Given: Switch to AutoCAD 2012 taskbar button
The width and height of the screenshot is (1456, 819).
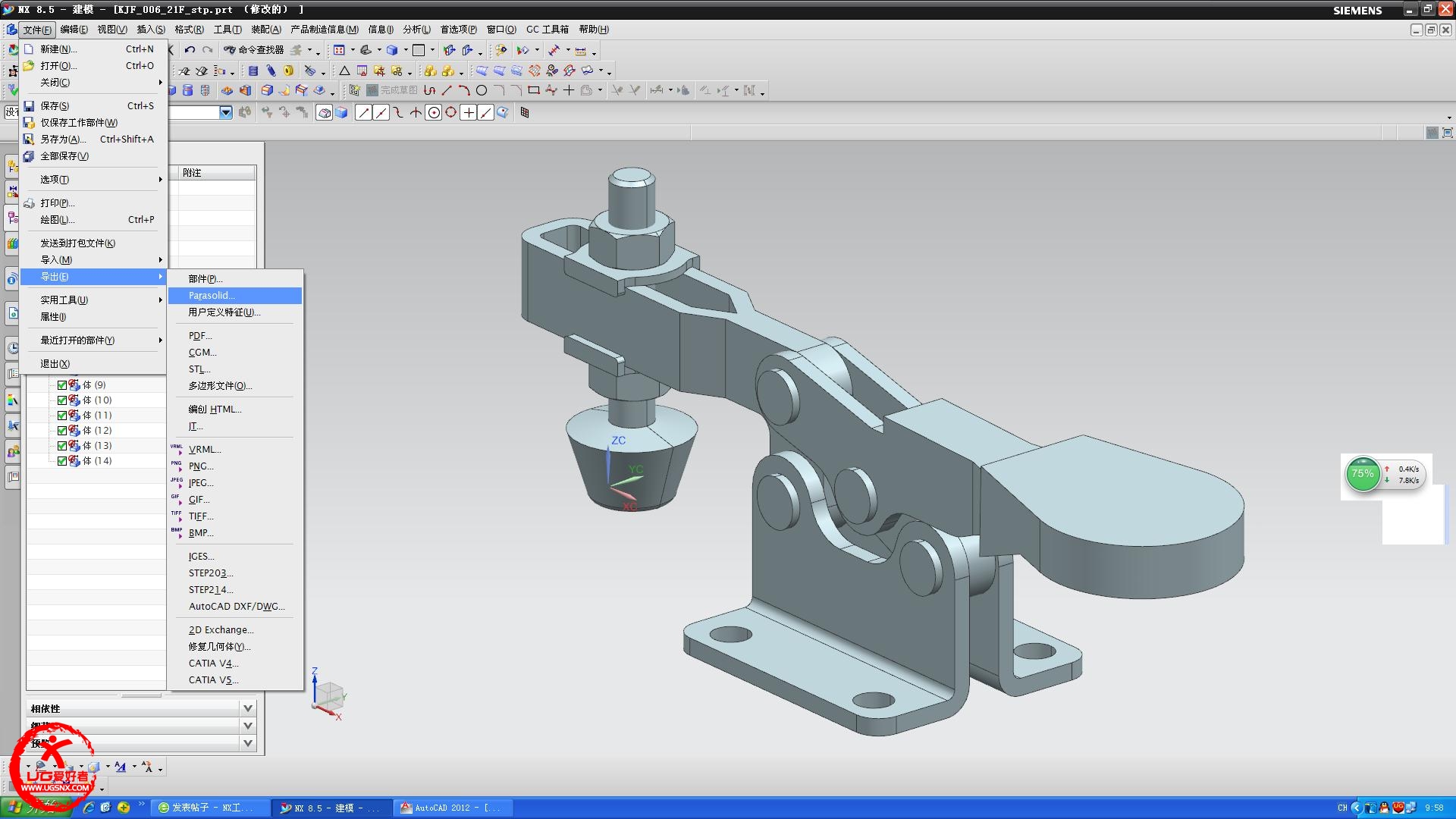Looking at the screenshot, I should coord(453,808).
